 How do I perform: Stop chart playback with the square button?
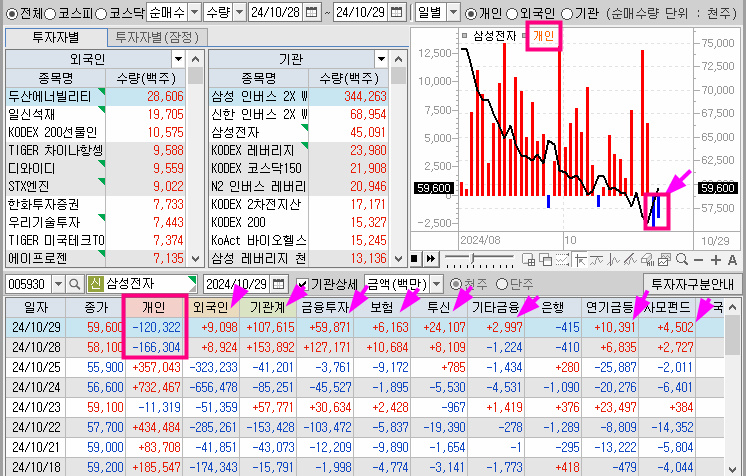click(x=414, y=259)
